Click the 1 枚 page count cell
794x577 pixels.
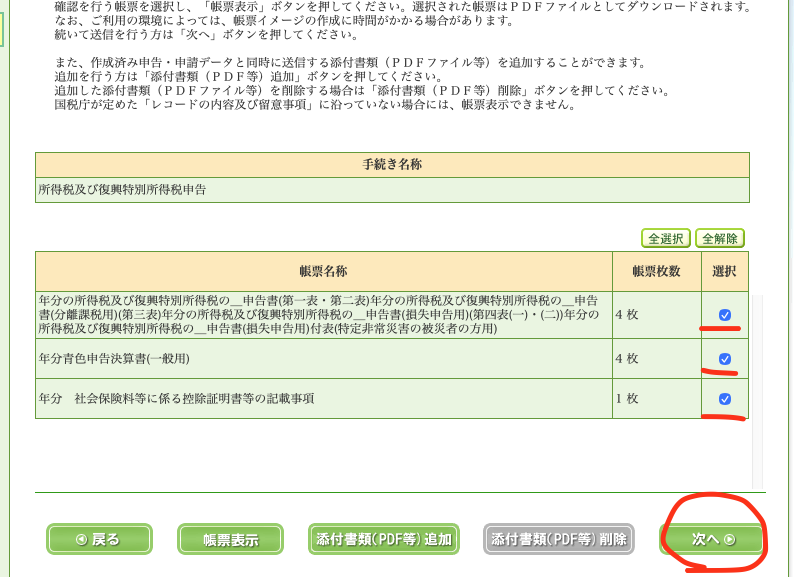click(627, 399)
